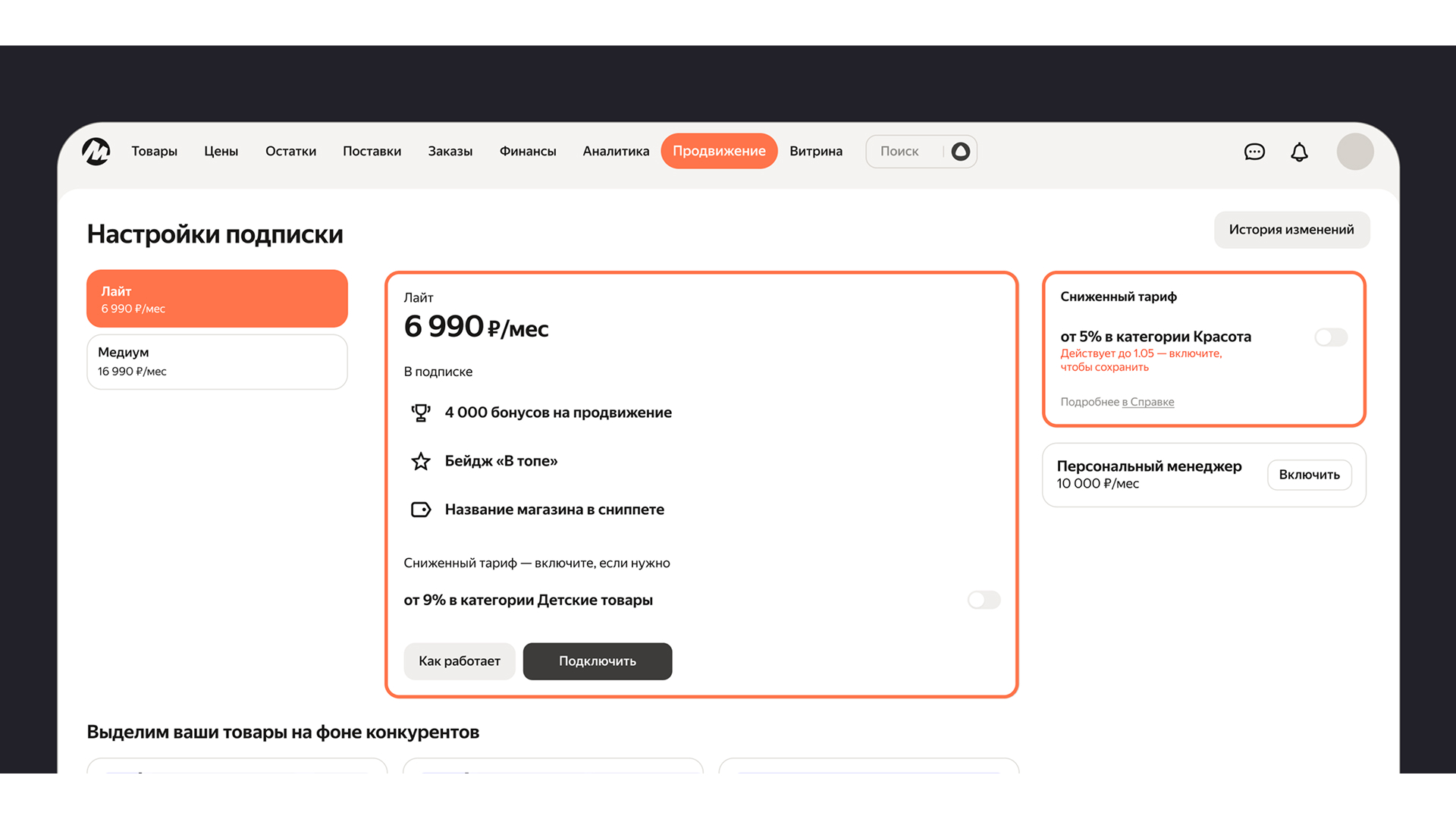Enable the Красота category reduced tariff toggle
The width and height of the screenshot is (1456, 819).
[x=1331, y=337]
